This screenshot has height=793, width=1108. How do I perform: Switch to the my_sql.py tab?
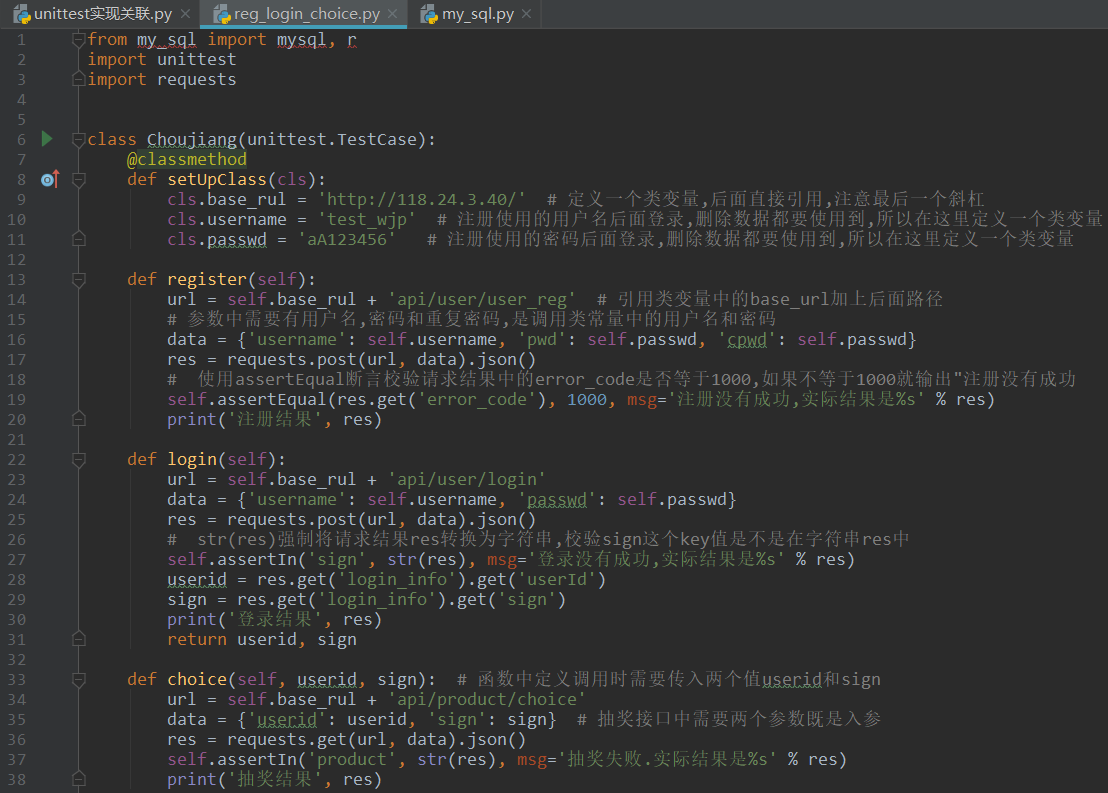click(x=477, y=14)
